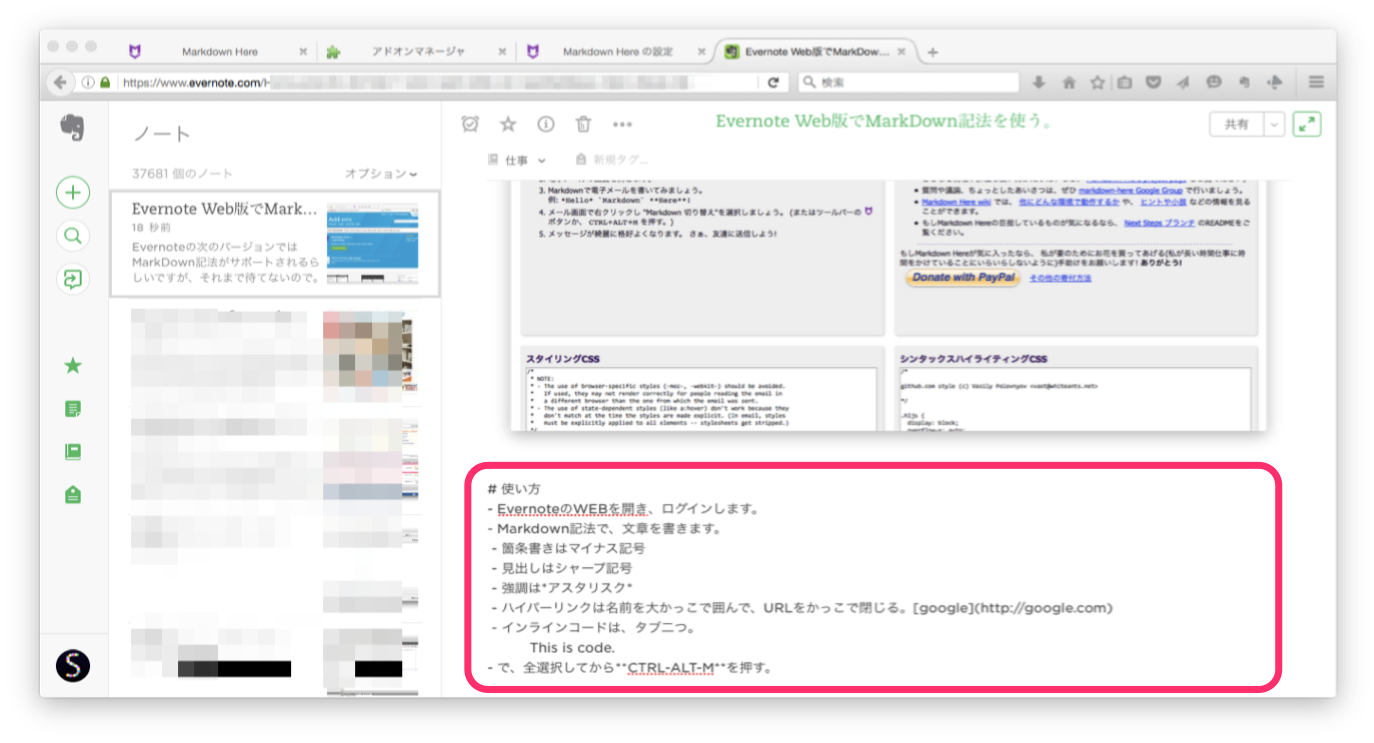The height and width of the screenshot is (743, 1374).
Task: Select the Evernote Web版でMark... note card
Action: 275,244
